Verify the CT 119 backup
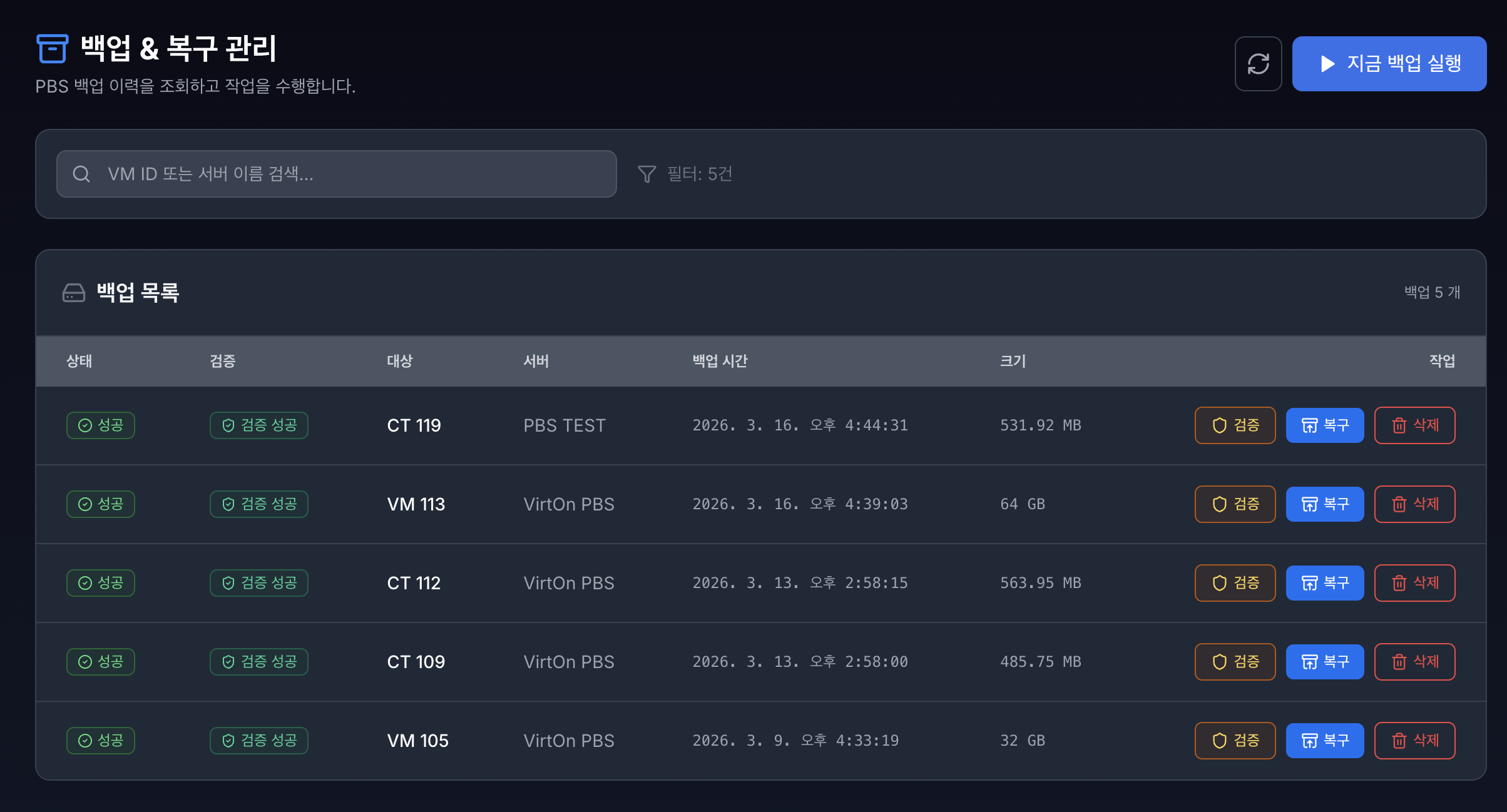 point(1235,425)
